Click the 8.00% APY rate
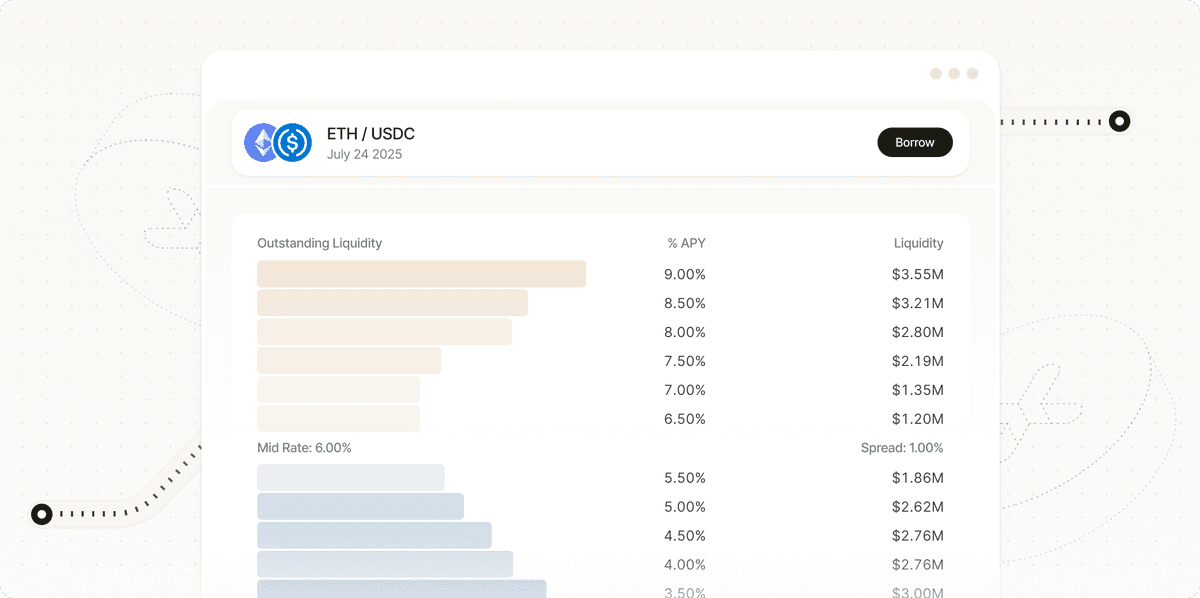 pos(685,332)
